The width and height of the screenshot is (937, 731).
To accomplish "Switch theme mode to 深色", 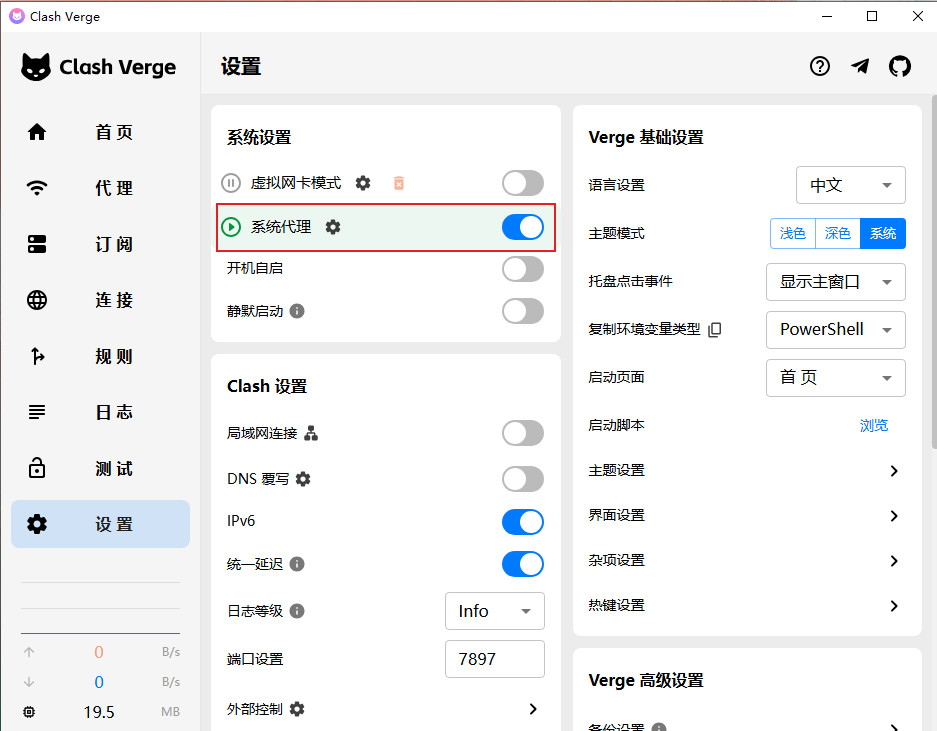I will [837, 233].
